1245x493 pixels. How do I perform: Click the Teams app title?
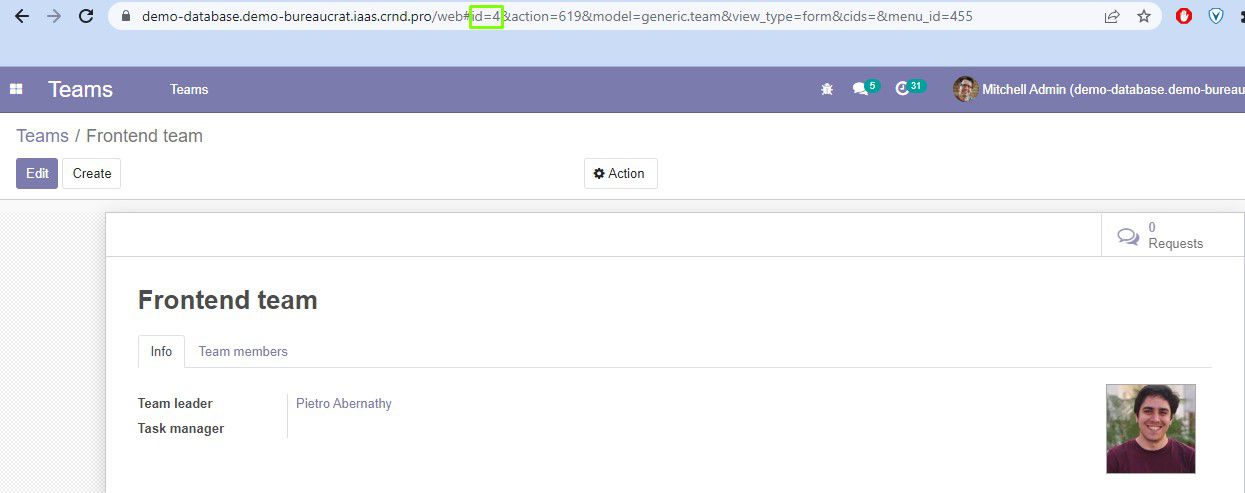click(80, 89)
